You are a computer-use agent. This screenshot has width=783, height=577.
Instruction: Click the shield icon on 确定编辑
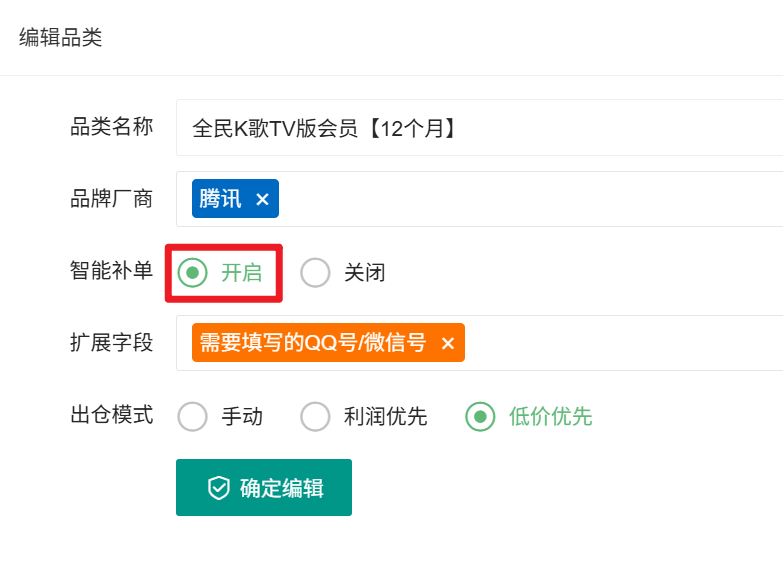(219, 488)
